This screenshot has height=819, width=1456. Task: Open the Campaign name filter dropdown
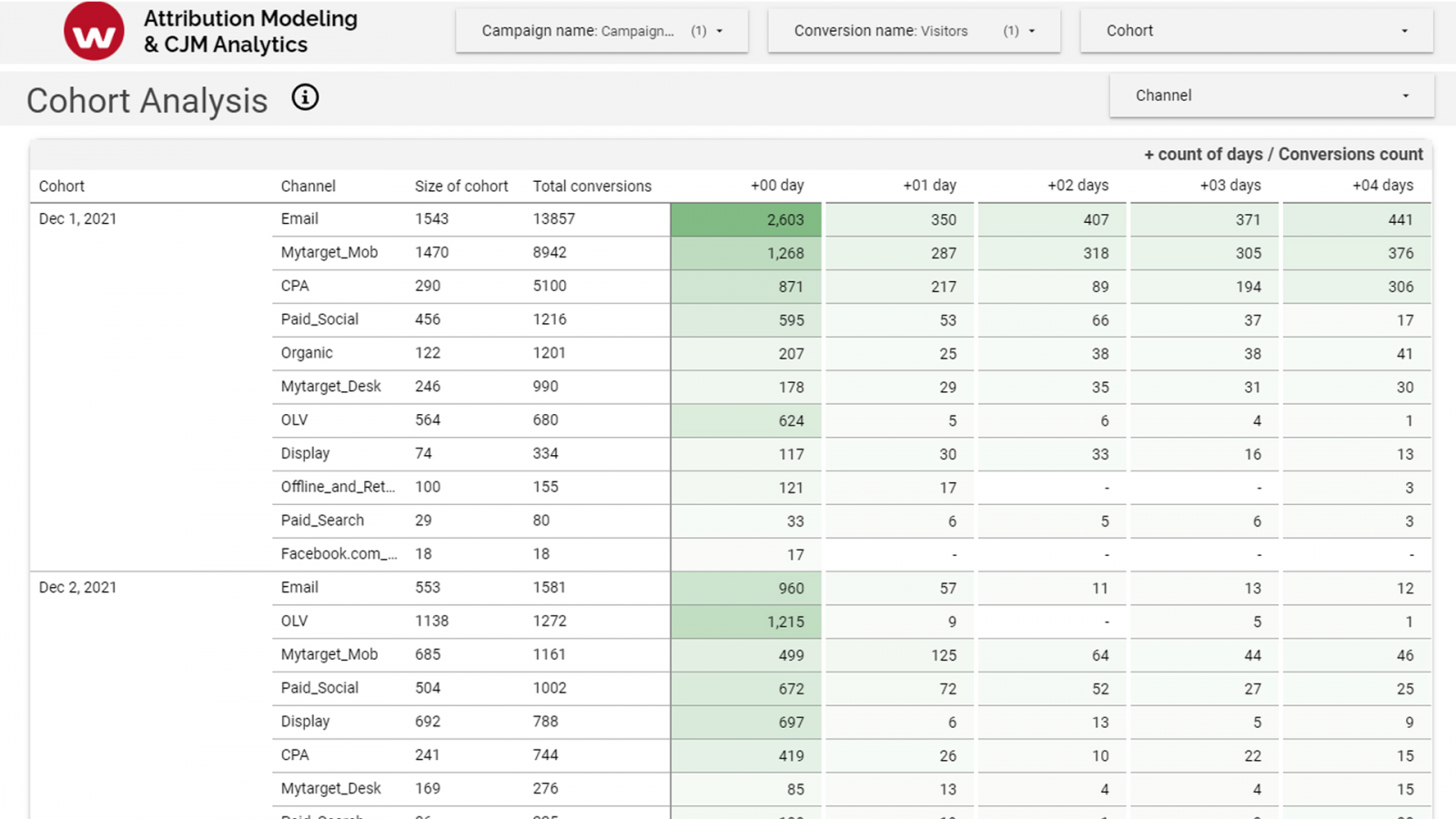pos(602,31)
